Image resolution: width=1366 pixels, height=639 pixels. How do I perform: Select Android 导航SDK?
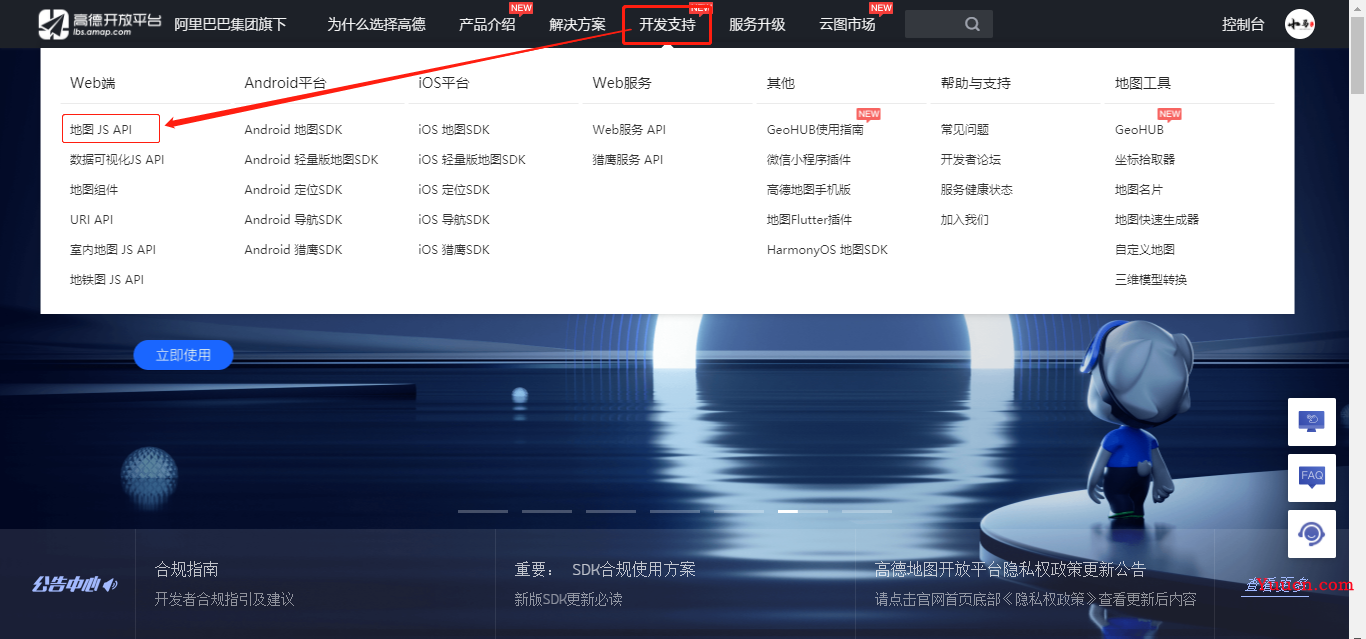pos(293,220)
